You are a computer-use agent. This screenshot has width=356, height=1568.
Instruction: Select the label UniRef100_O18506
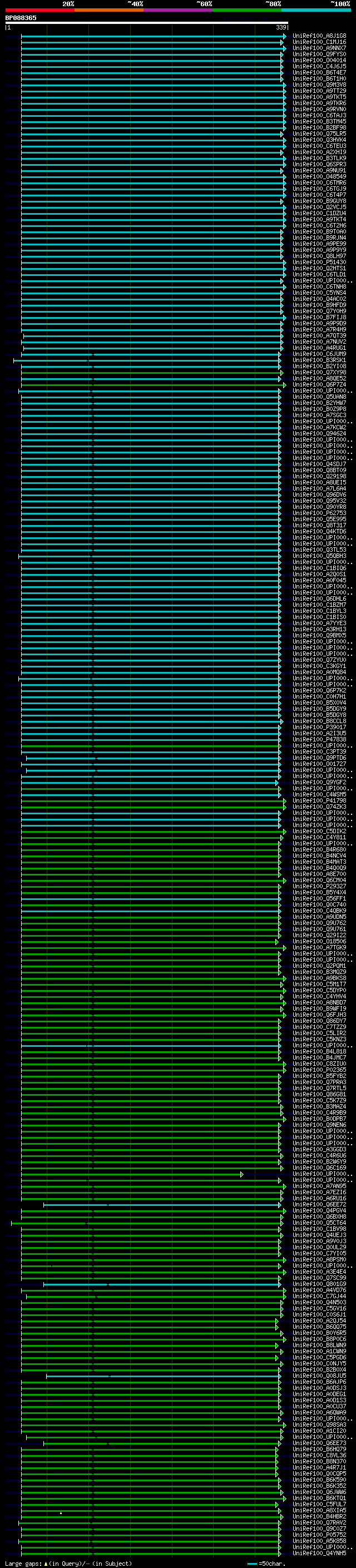(x=319, y=942)
